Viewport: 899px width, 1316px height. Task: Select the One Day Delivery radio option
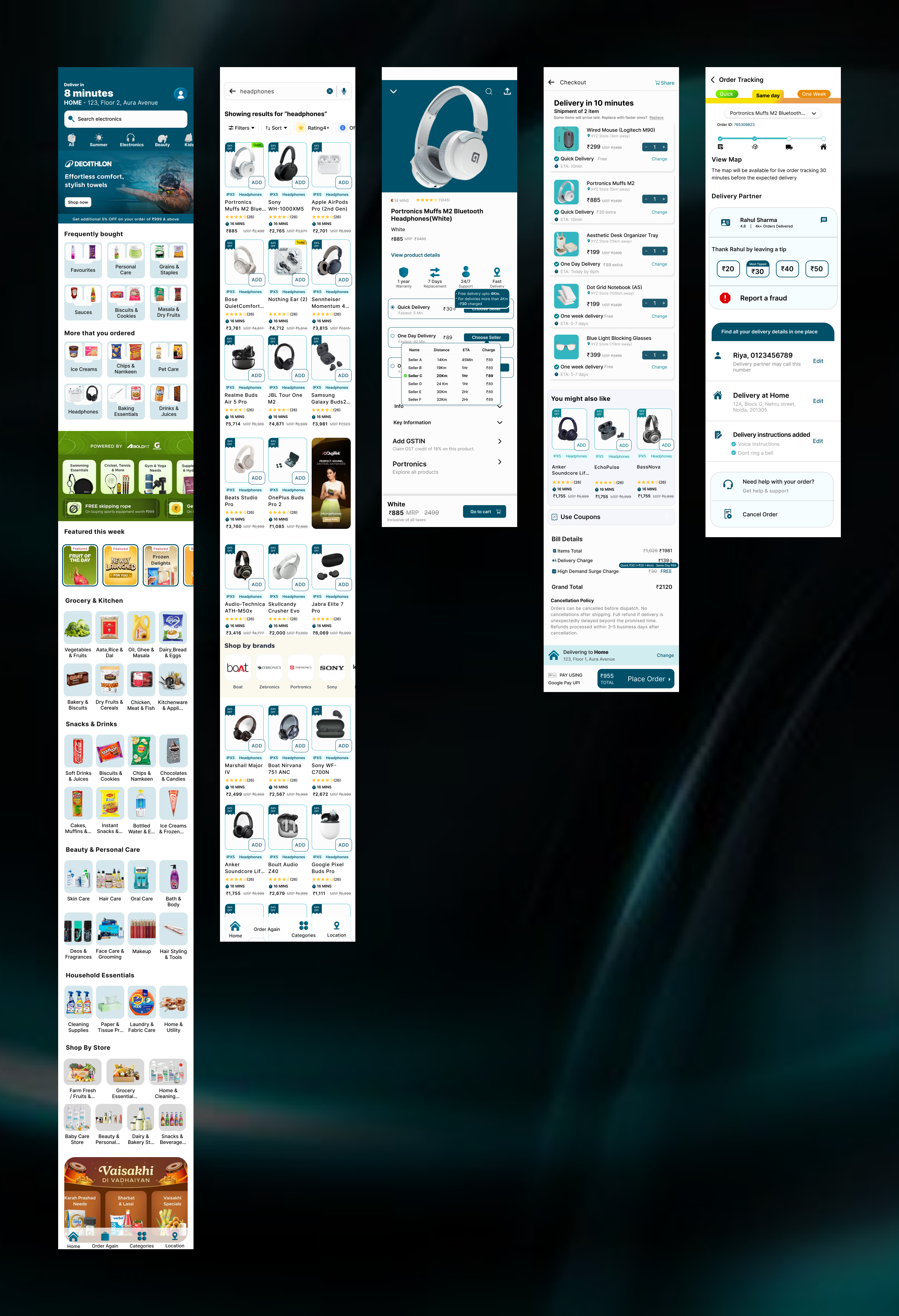(393, 336)
